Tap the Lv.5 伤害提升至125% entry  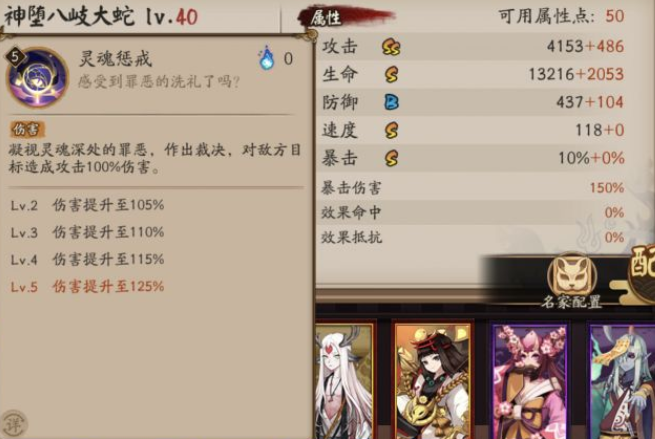87,287
